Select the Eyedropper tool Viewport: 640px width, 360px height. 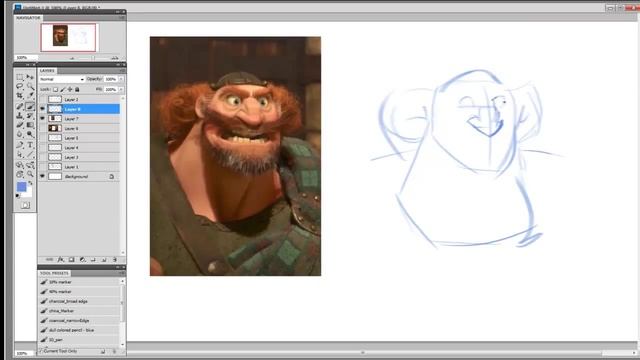tap(30, 96)
